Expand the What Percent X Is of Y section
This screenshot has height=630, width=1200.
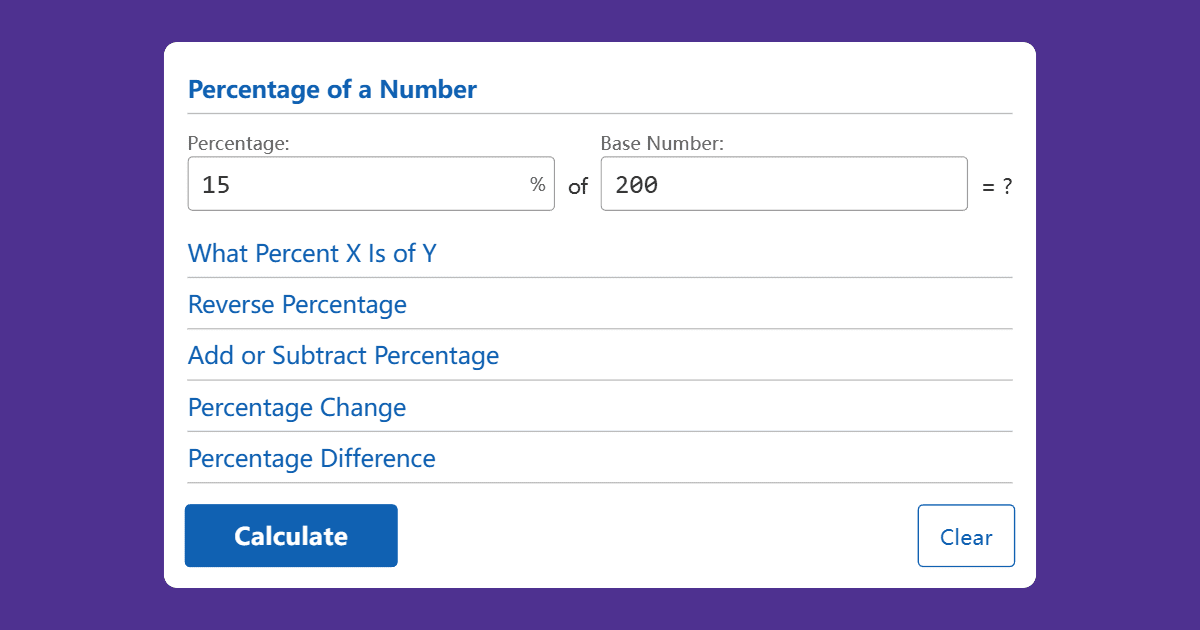312,253
